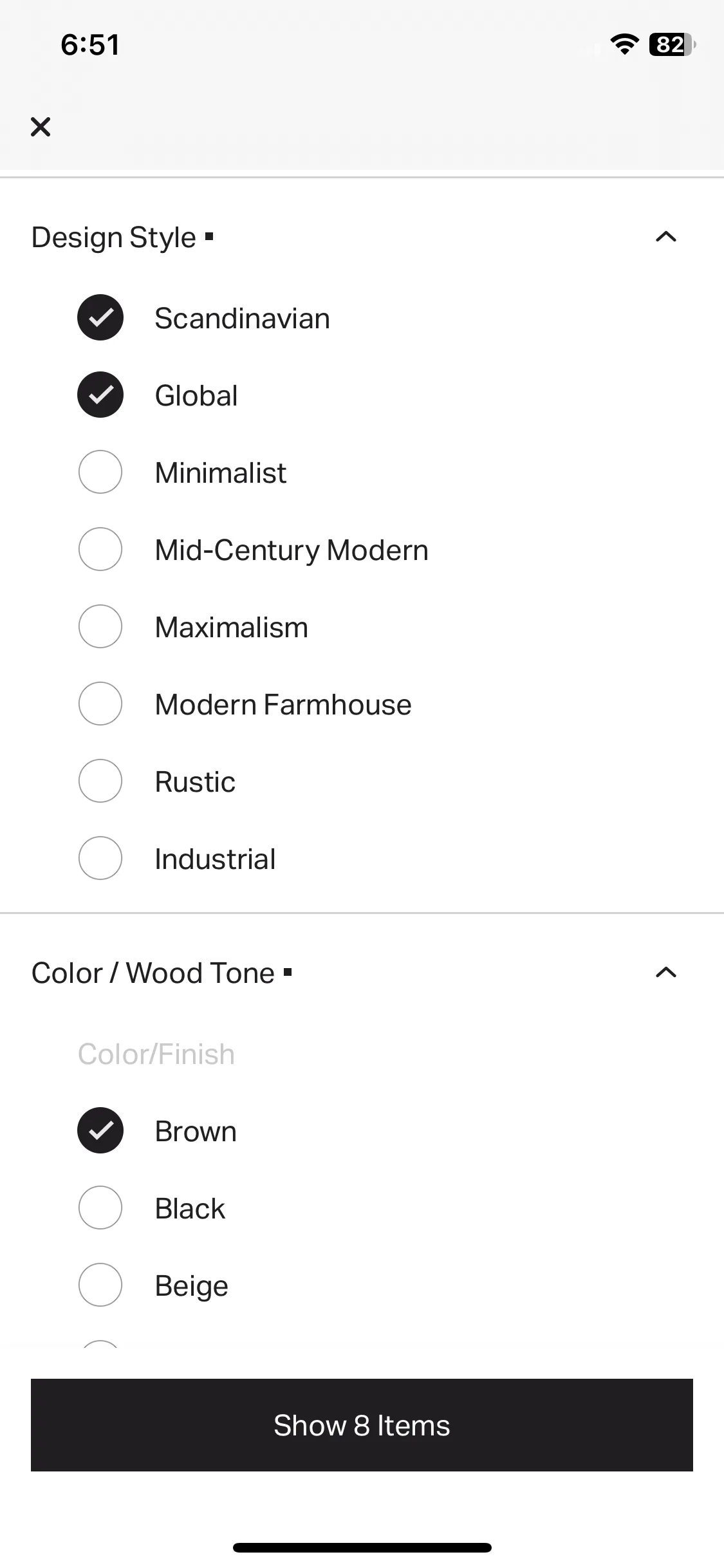Select the Minimalist checkbox

(x=100, y=472)
